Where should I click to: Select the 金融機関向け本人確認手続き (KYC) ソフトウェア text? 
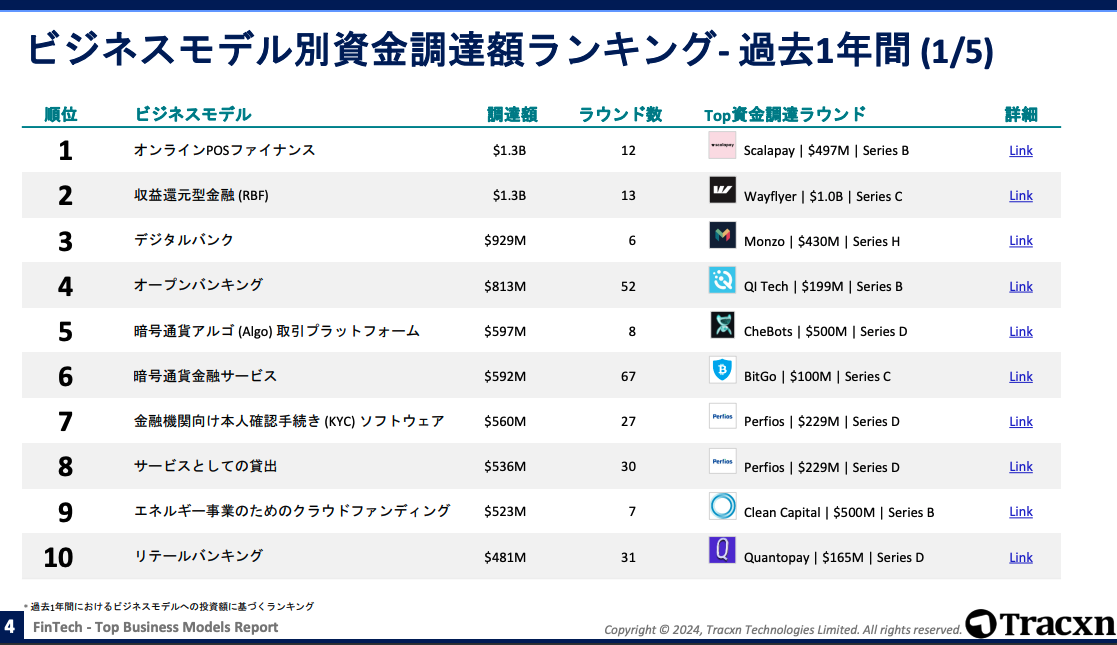(x=289, y=421)
